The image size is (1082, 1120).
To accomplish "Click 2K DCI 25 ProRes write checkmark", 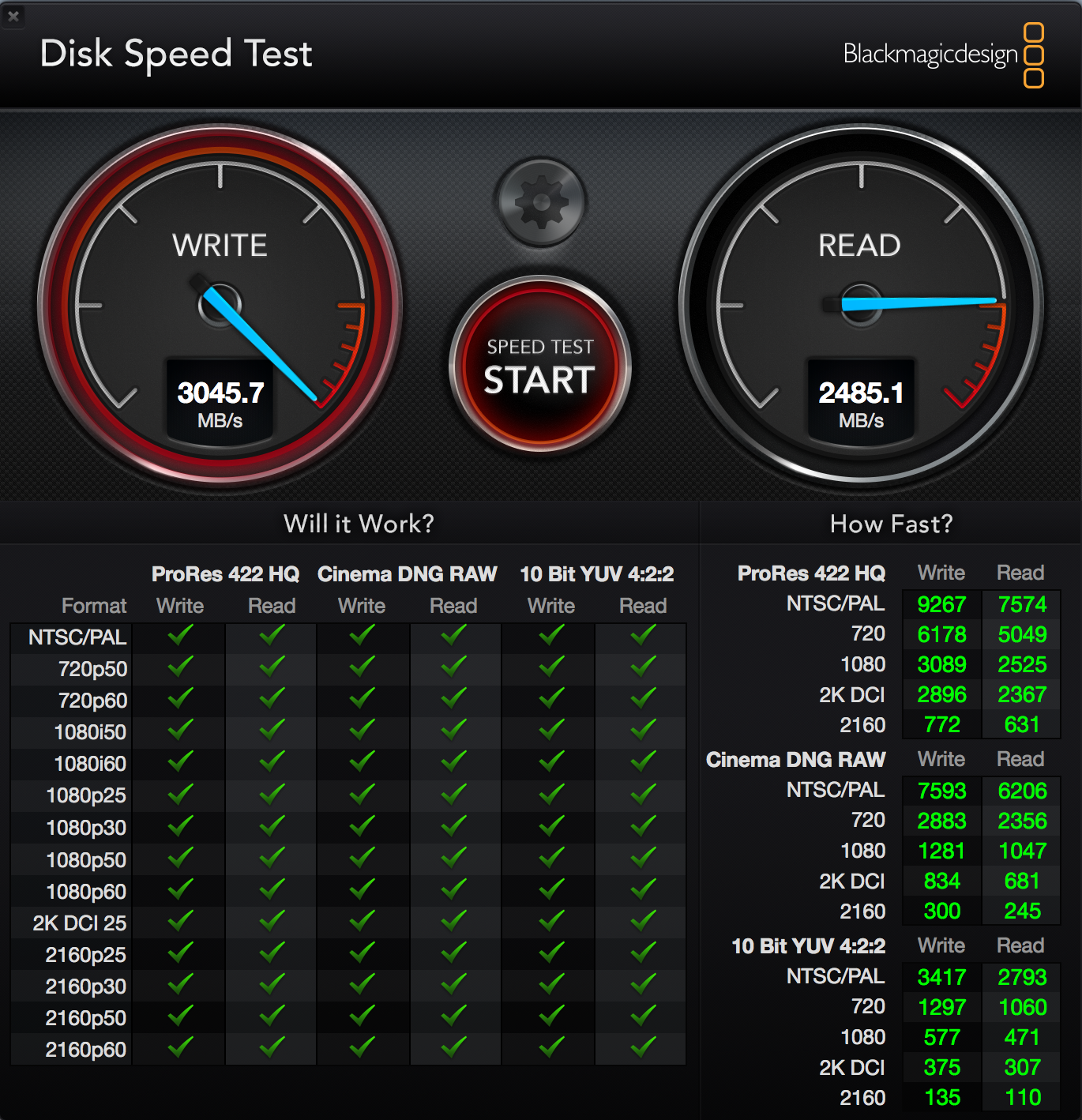I will (x=180, y=921).
